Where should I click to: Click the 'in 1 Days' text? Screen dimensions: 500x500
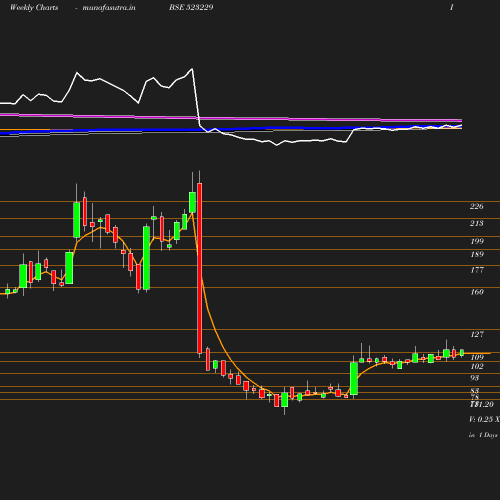coord(483,435)
